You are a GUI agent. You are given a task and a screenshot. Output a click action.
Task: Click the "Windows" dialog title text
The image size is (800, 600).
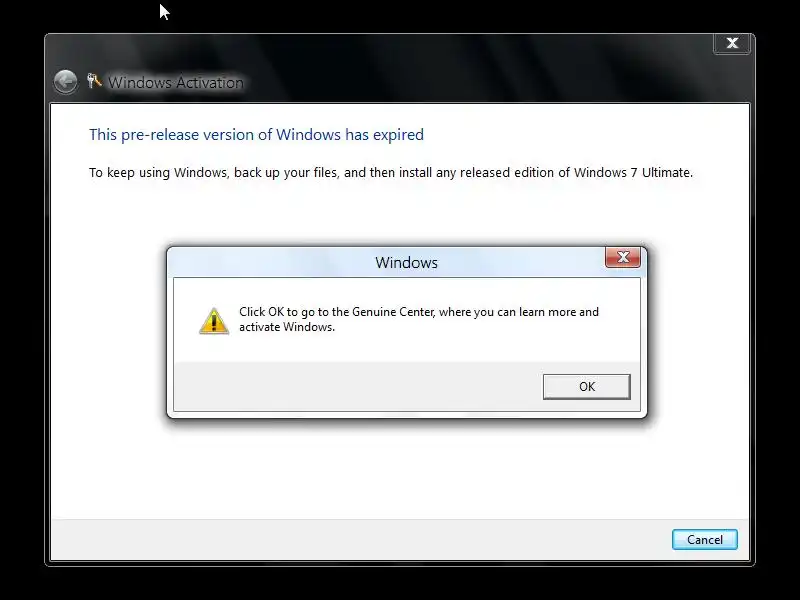pos(407,262)
